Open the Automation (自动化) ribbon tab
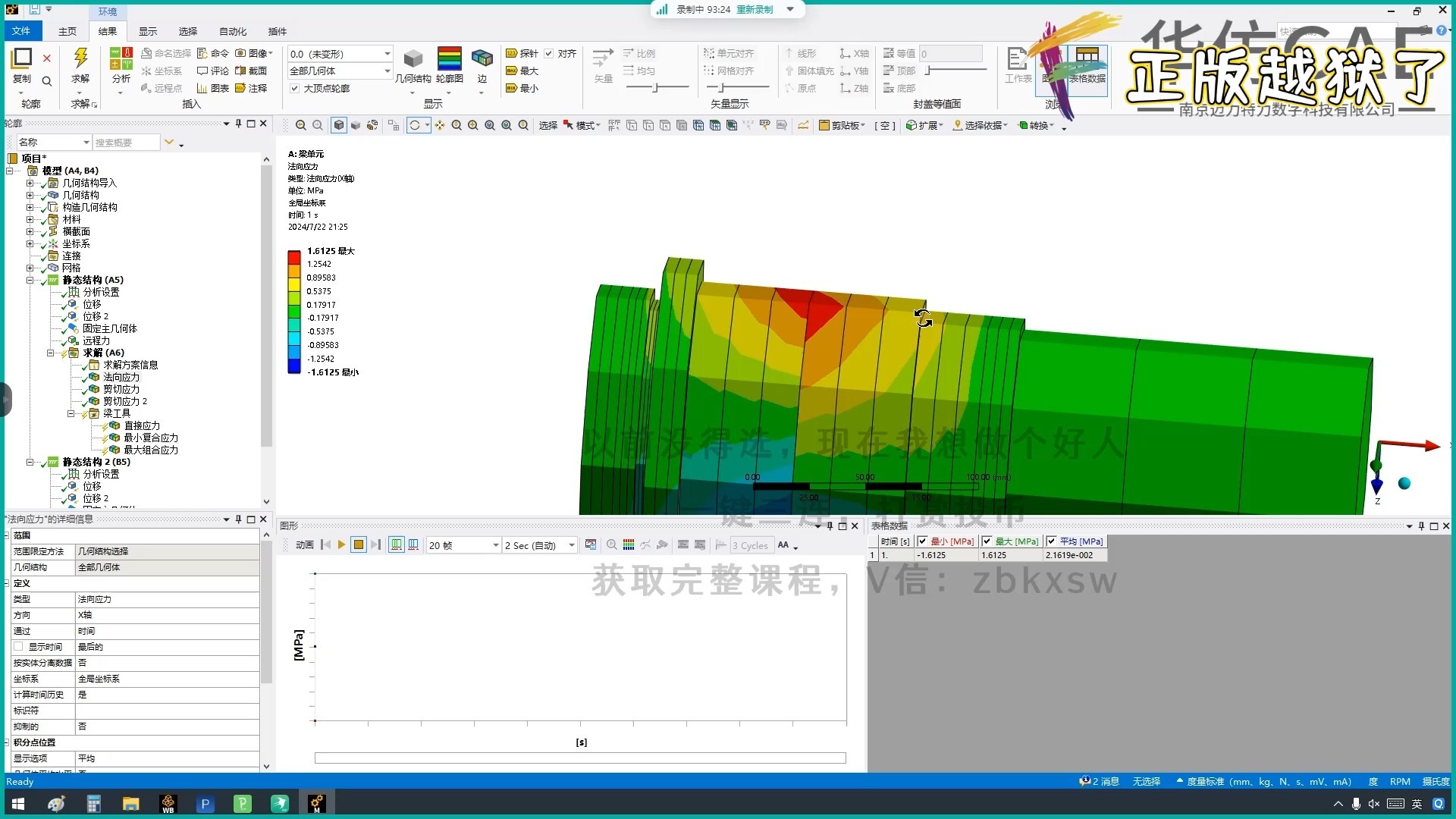The image size is (1456, 819). (x=232, y=31)
